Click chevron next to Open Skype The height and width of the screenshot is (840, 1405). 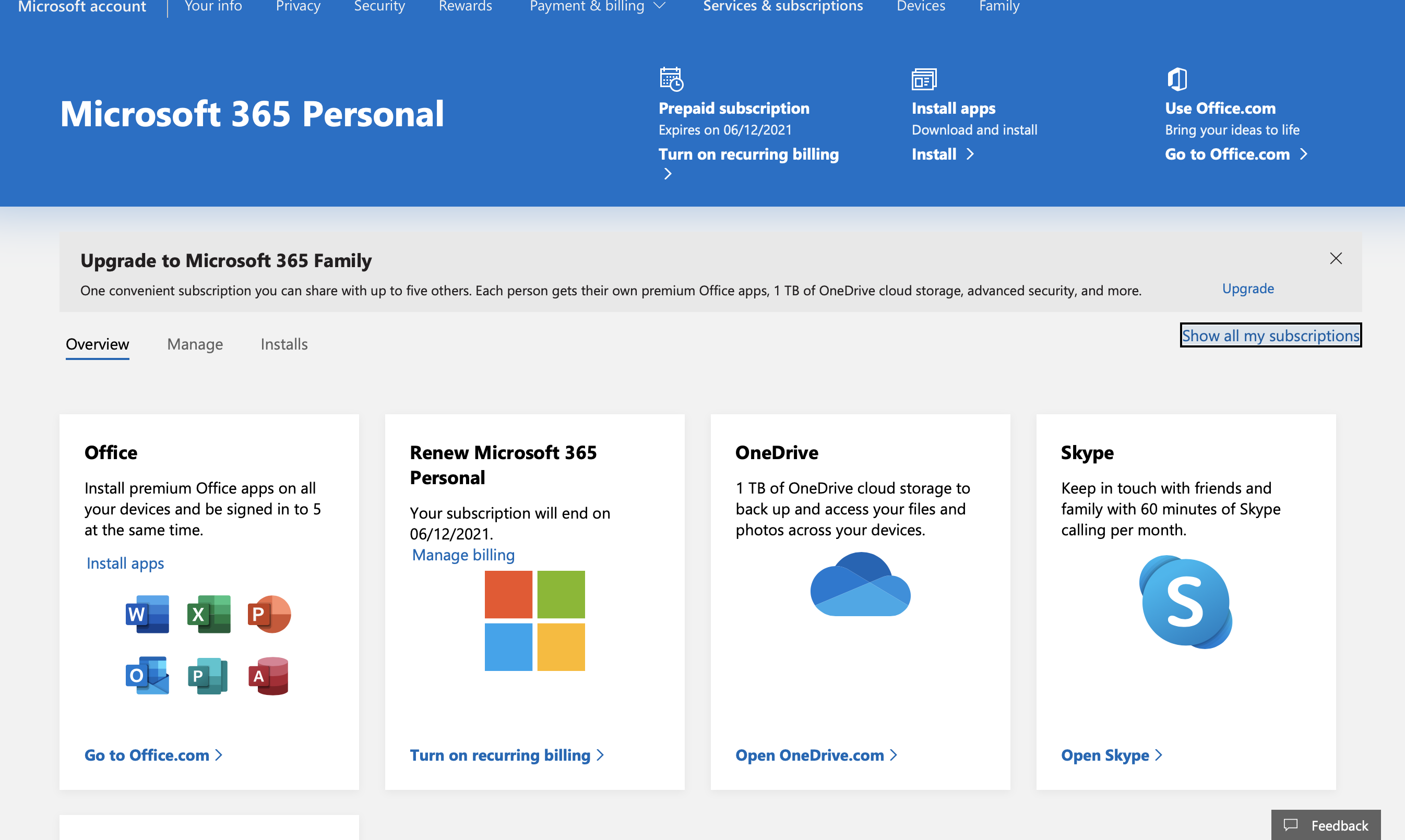point(1158,755)
